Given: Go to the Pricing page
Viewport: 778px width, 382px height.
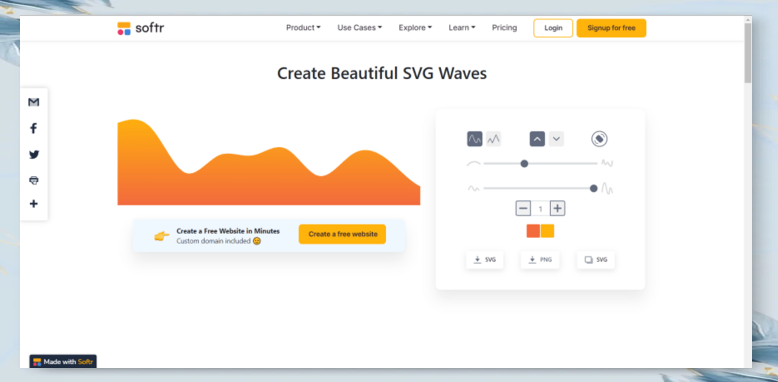Looking at the screenshot, I should click(505, 28).
